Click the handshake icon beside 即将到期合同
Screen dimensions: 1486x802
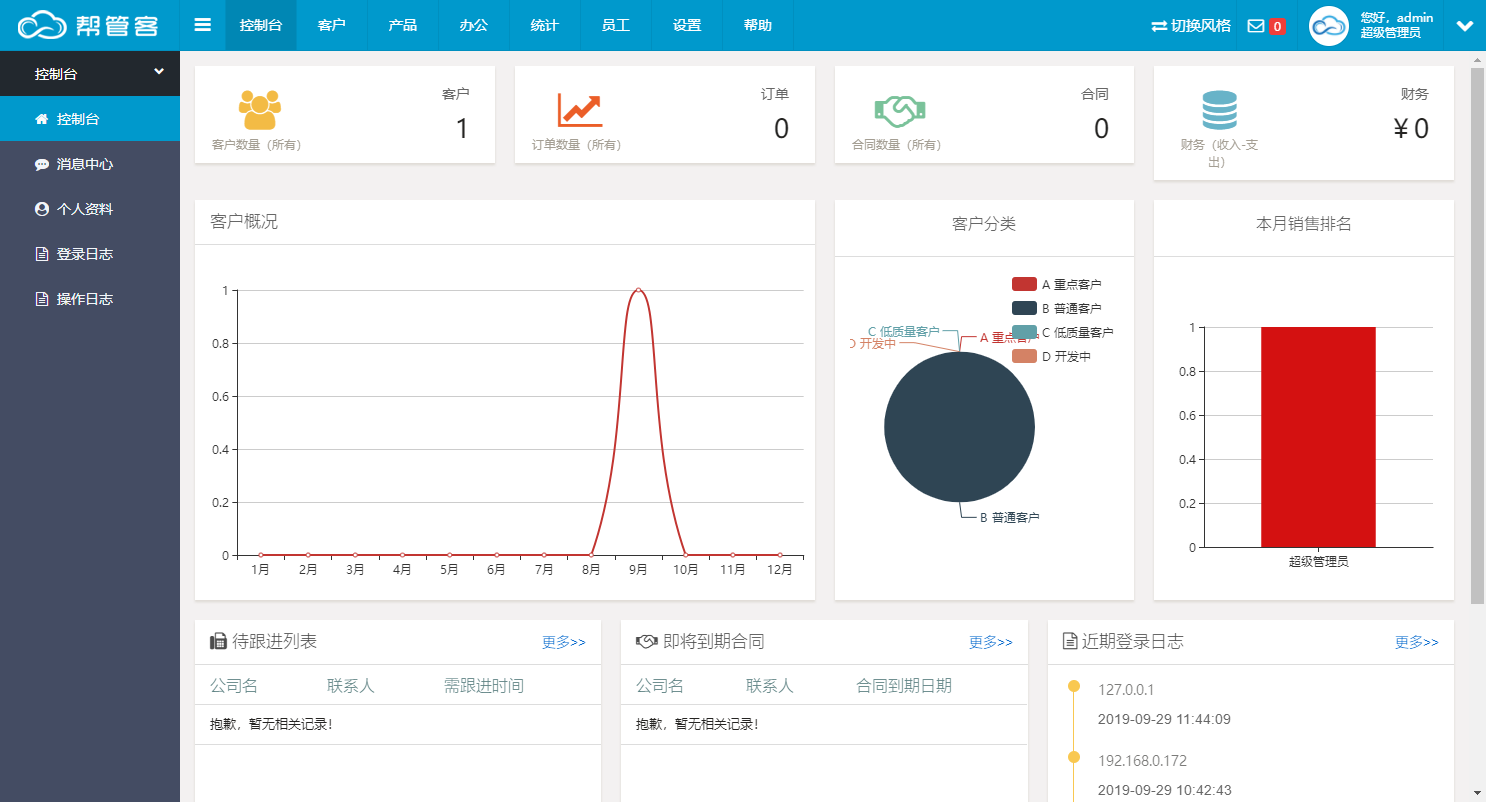[x=646, y=641]
